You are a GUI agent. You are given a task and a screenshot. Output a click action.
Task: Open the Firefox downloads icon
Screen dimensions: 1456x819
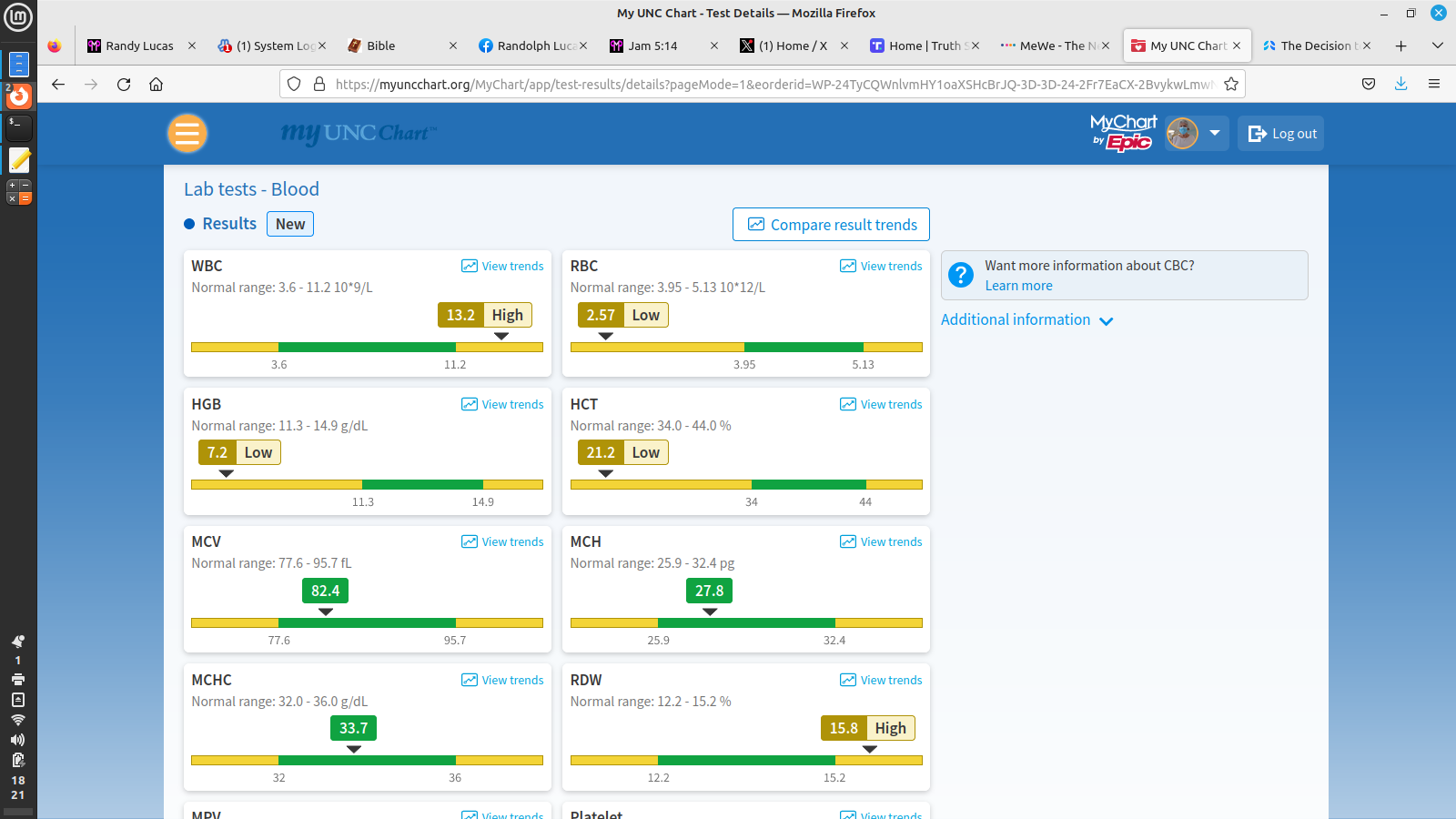tap(1400, 85)
